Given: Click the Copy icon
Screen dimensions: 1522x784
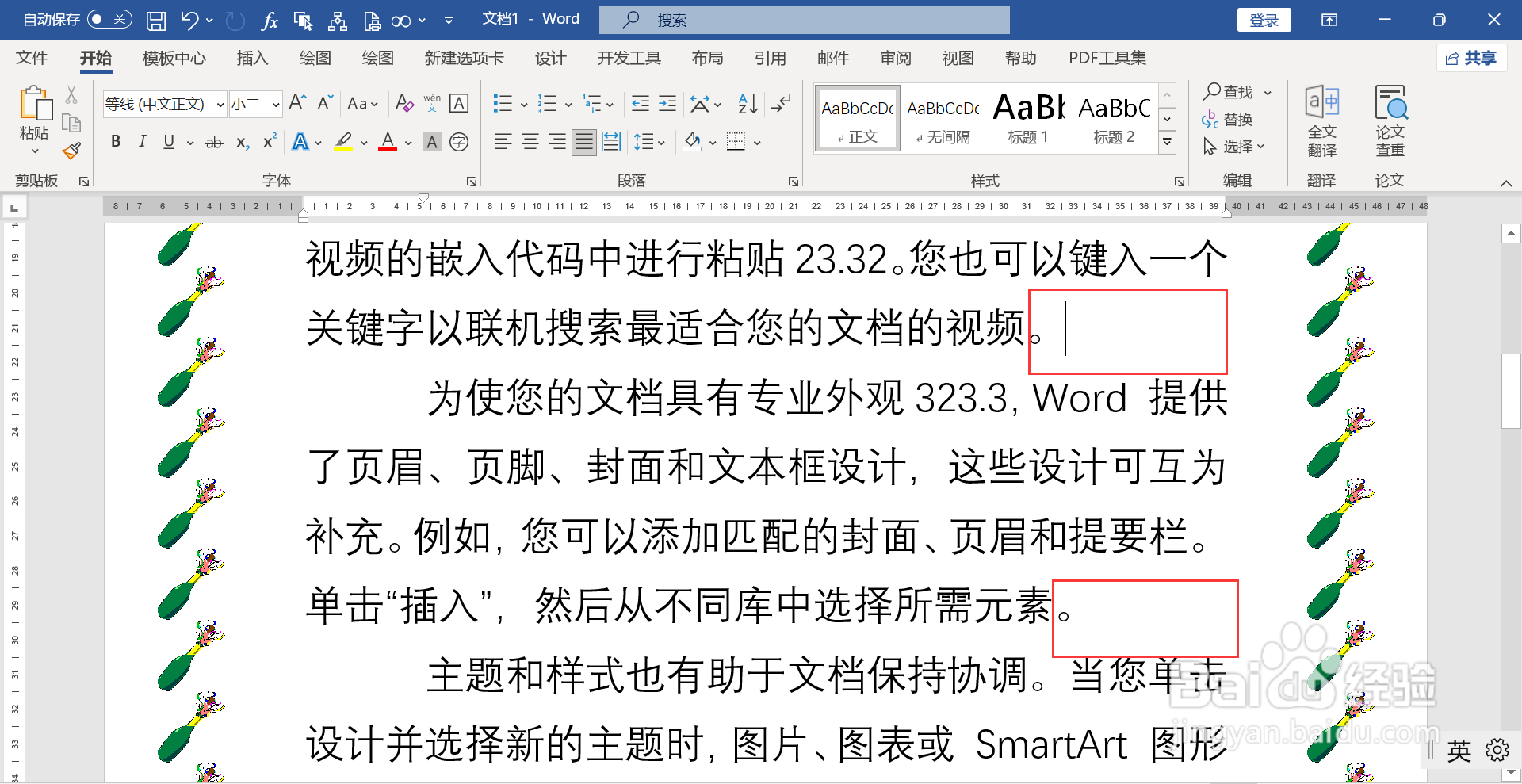Looking at the screenshot, I should click(71, 123).
